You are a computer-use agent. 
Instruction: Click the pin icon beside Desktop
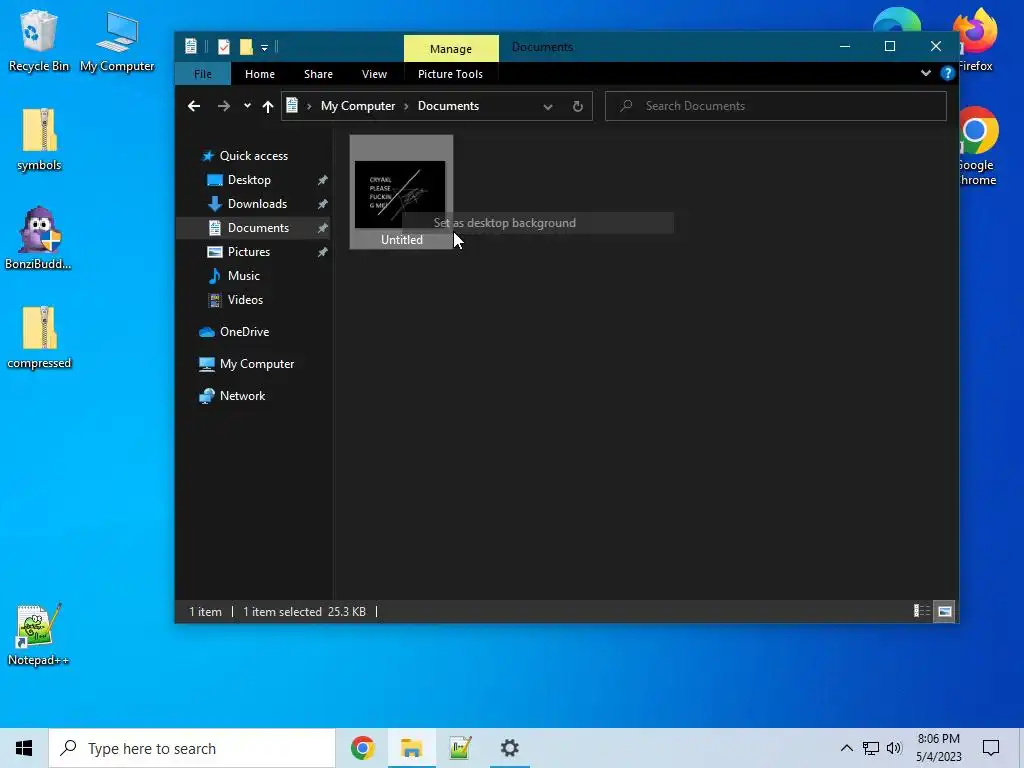(323, 180)
